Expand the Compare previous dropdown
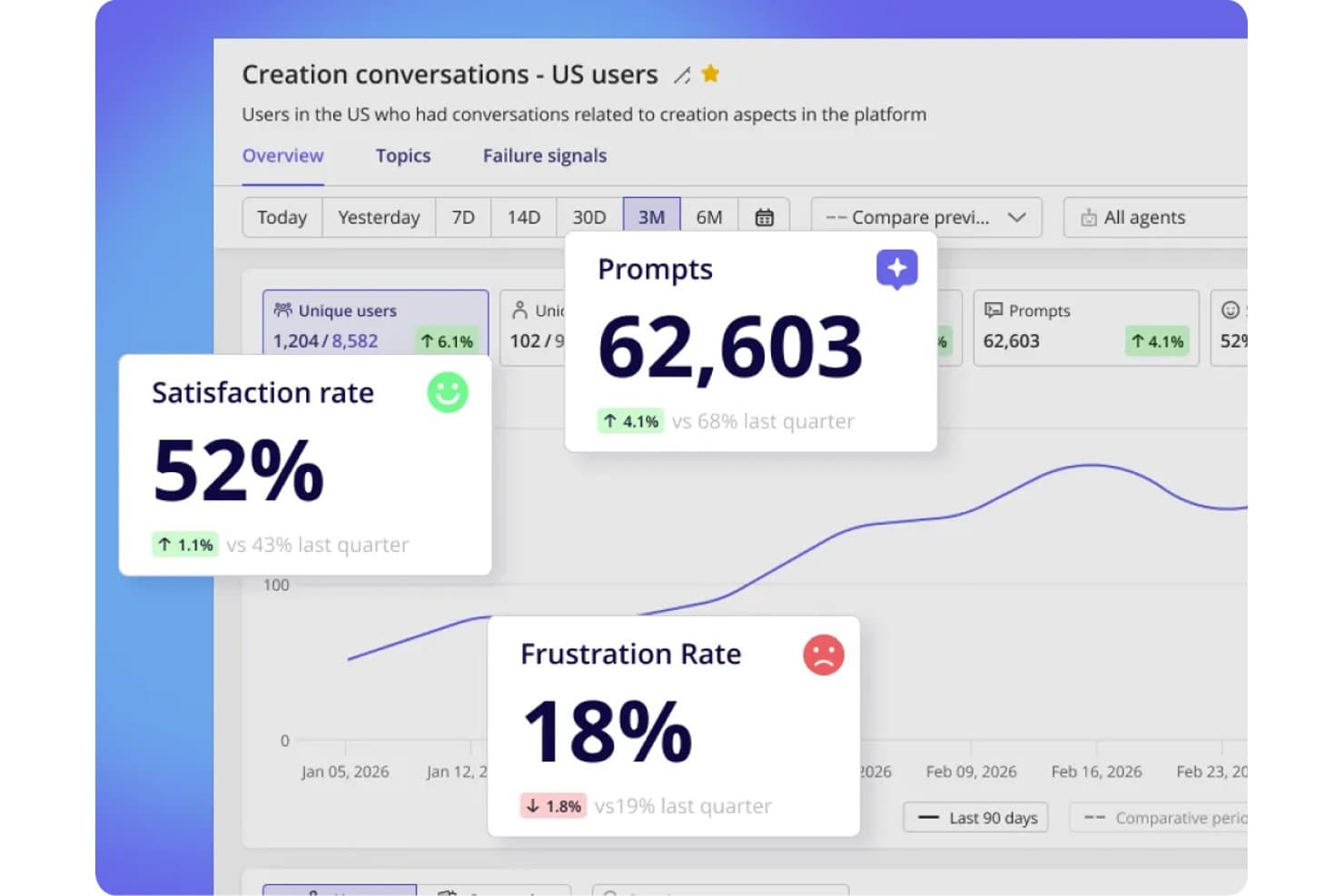 click(x=925, y=217)
